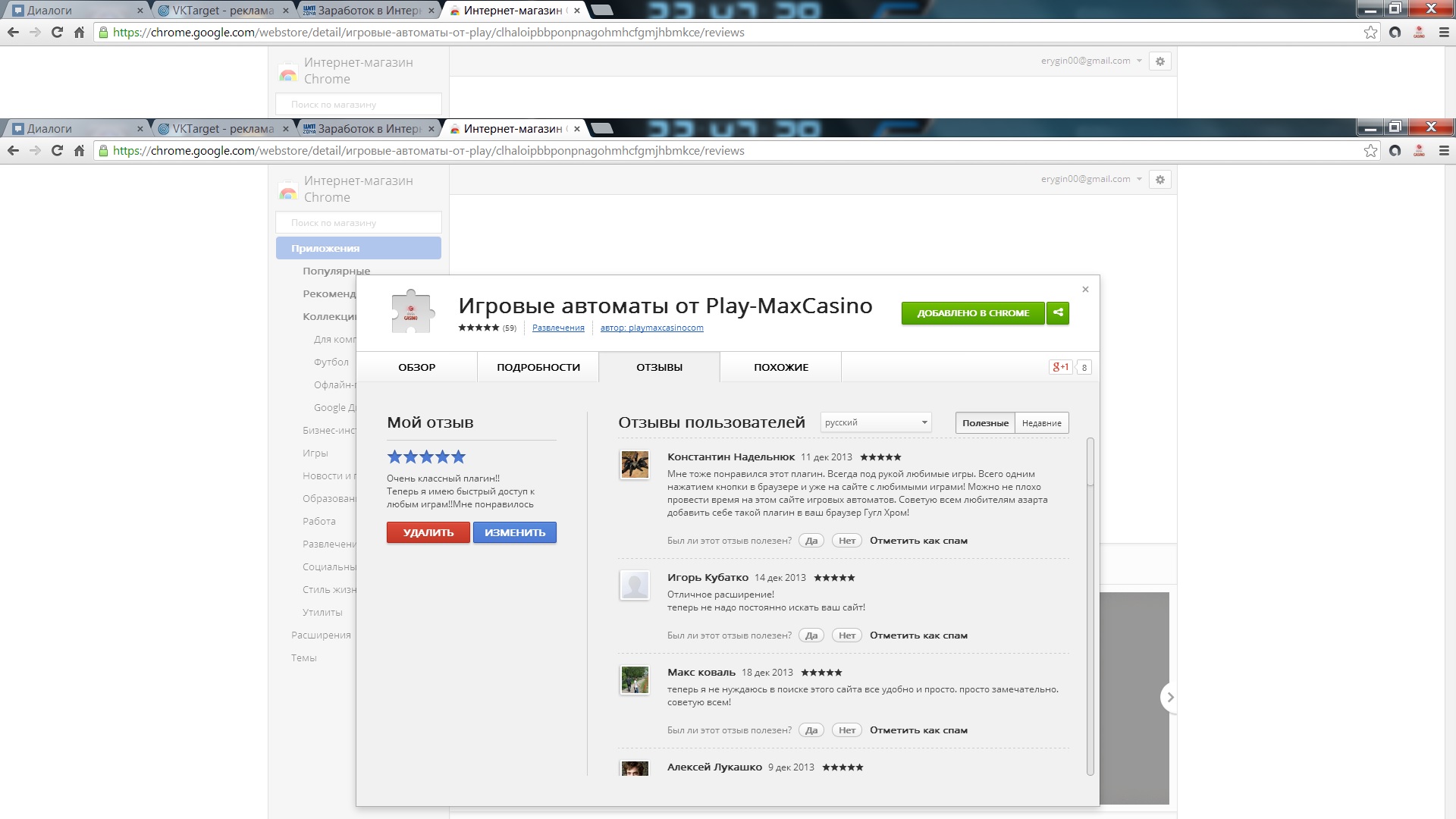The image size is (1456, 819).
Task: Flag Константин Надельнюк's review as spam
Action: [918, 541]
